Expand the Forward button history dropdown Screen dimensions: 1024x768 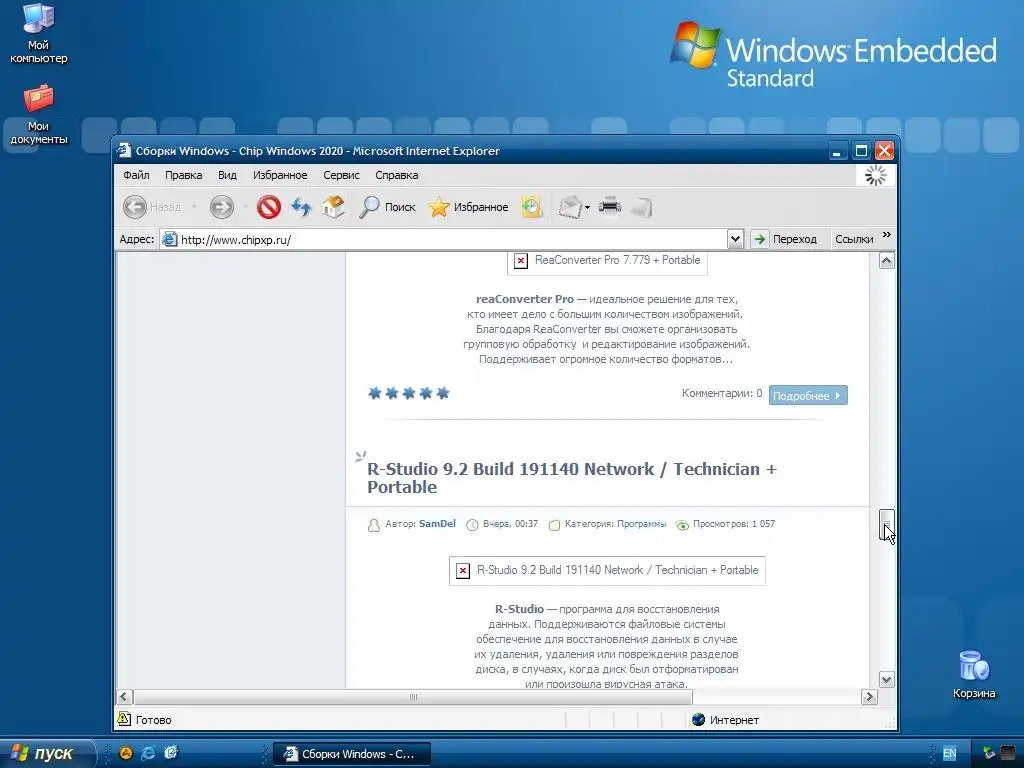(x=246, y=207)
